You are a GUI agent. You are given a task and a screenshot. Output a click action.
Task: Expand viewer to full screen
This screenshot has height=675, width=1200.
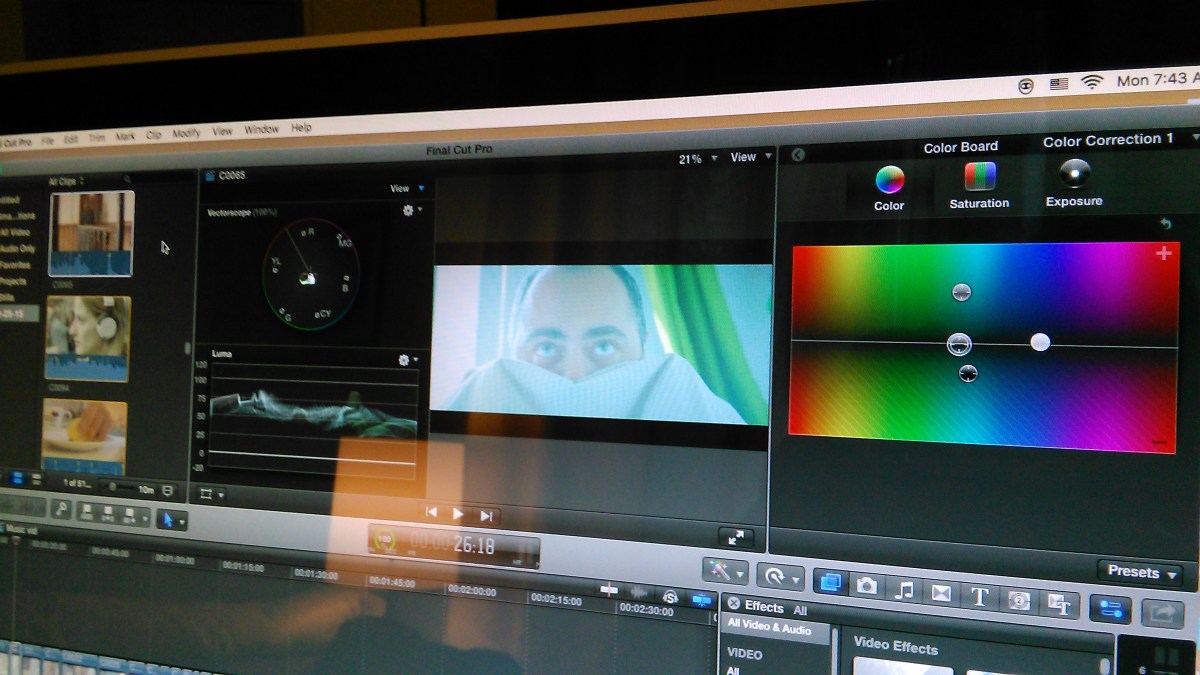[x=736, y=537]
